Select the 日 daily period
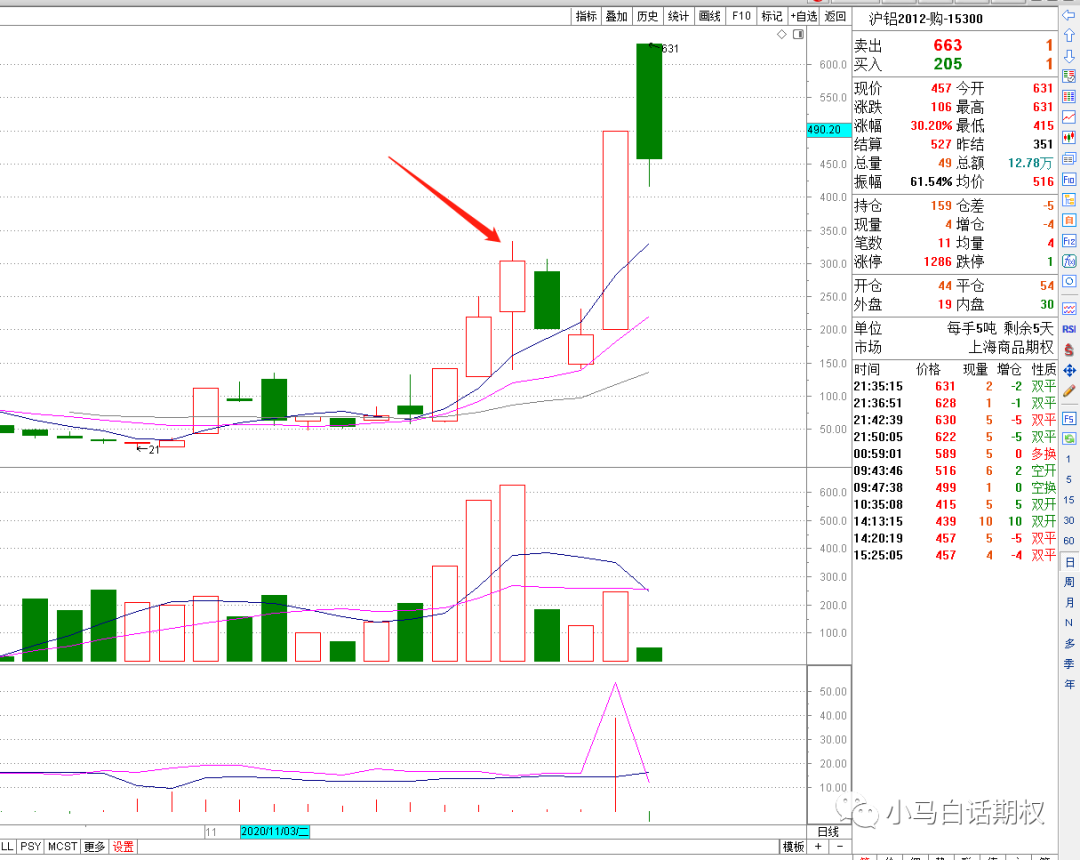 [x=1069, y=562]
